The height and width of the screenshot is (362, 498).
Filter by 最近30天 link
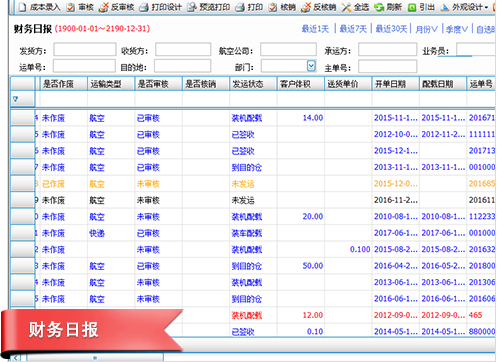[x=391, y=29]
